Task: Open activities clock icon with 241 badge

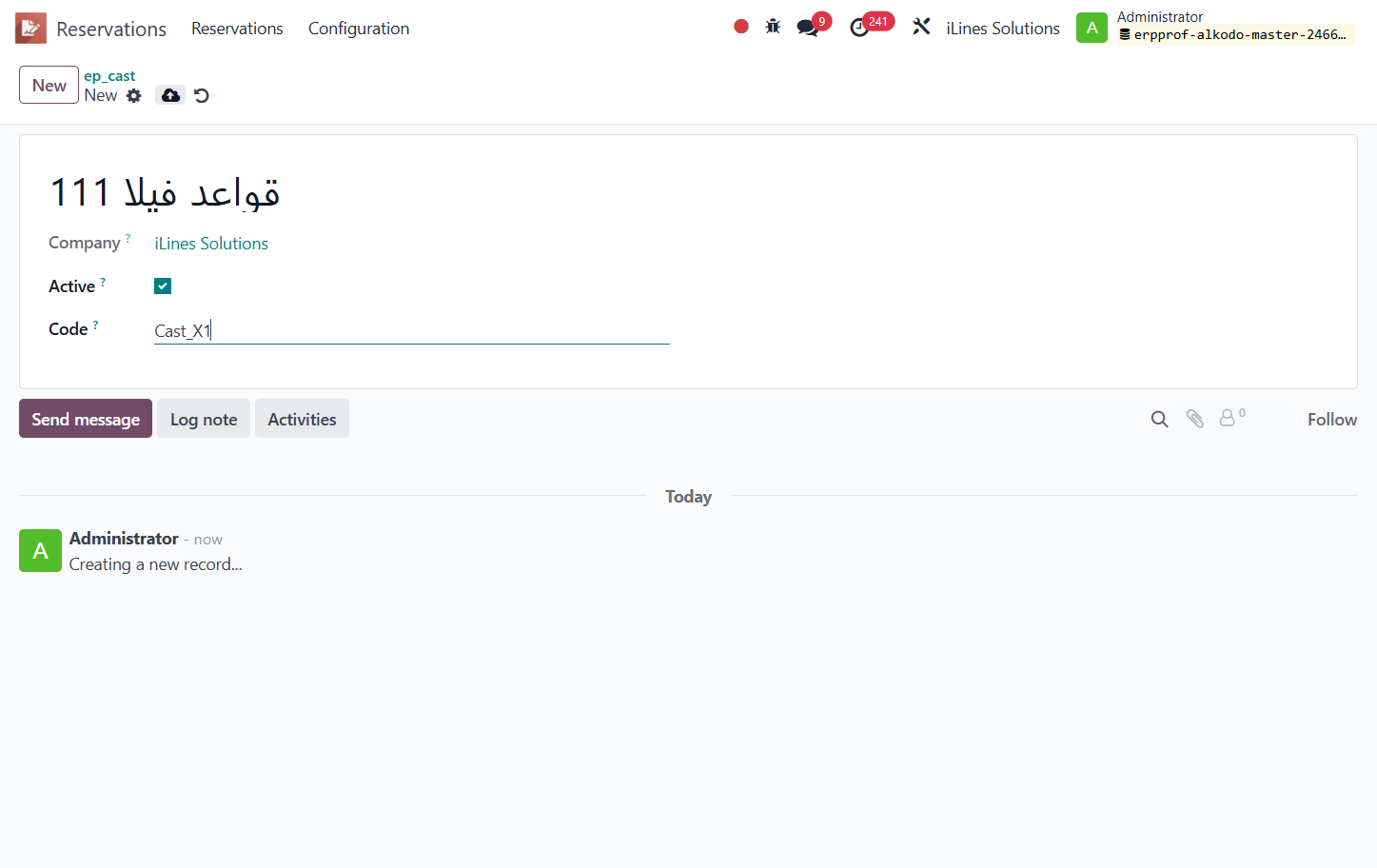Action: [859, 28]
